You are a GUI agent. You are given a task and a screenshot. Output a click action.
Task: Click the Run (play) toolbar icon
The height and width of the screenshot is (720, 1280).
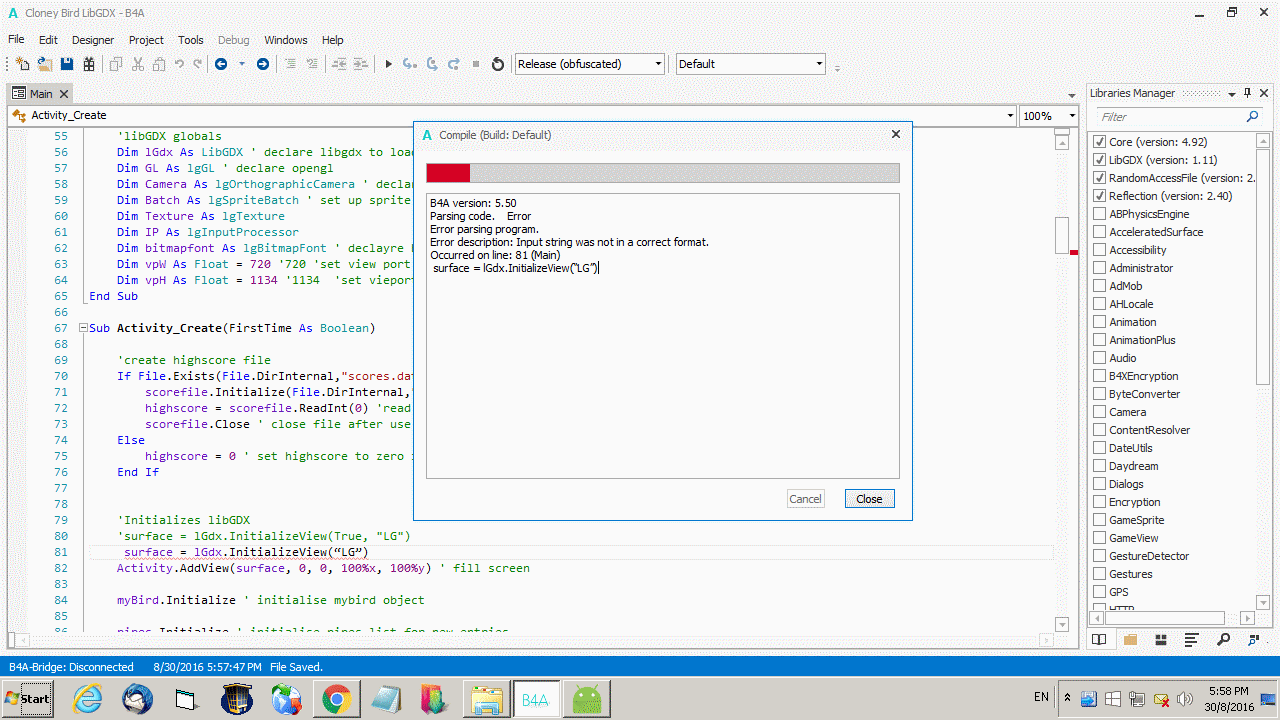(389, 64)
